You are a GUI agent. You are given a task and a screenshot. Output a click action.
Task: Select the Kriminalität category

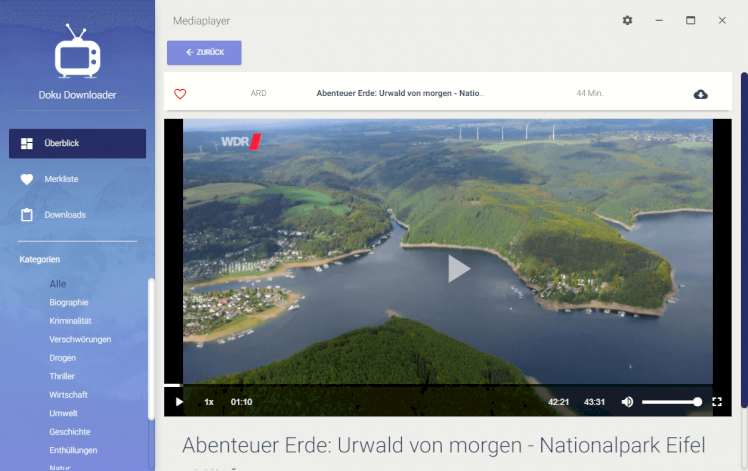pyautogui.click(x=70, y=321)
